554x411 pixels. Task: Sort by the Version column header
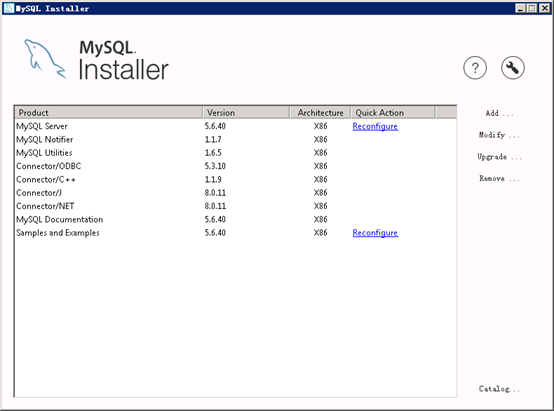tap(246, 113)
